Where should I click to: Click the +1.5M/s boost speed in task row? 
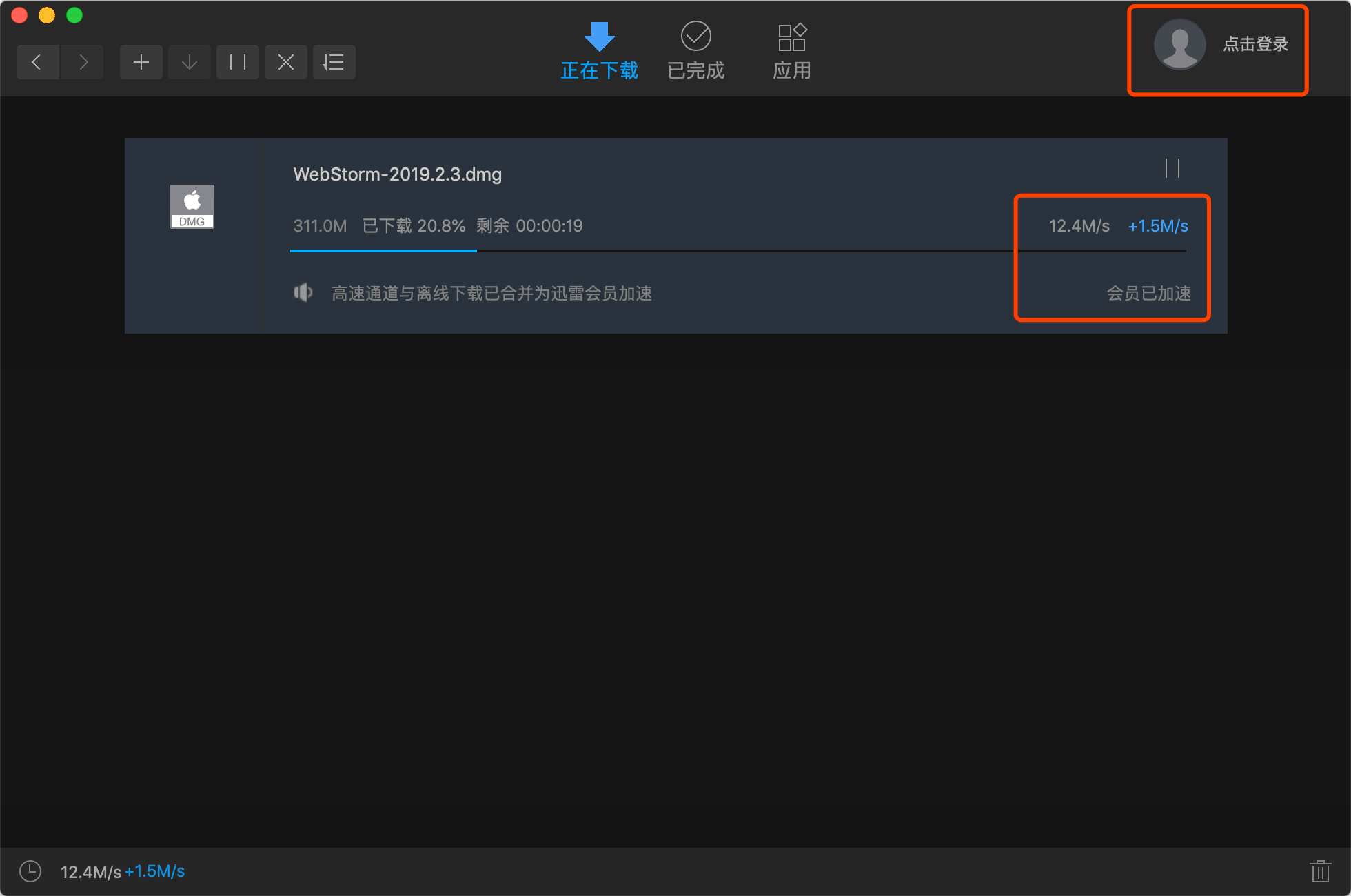[1158, 226]
